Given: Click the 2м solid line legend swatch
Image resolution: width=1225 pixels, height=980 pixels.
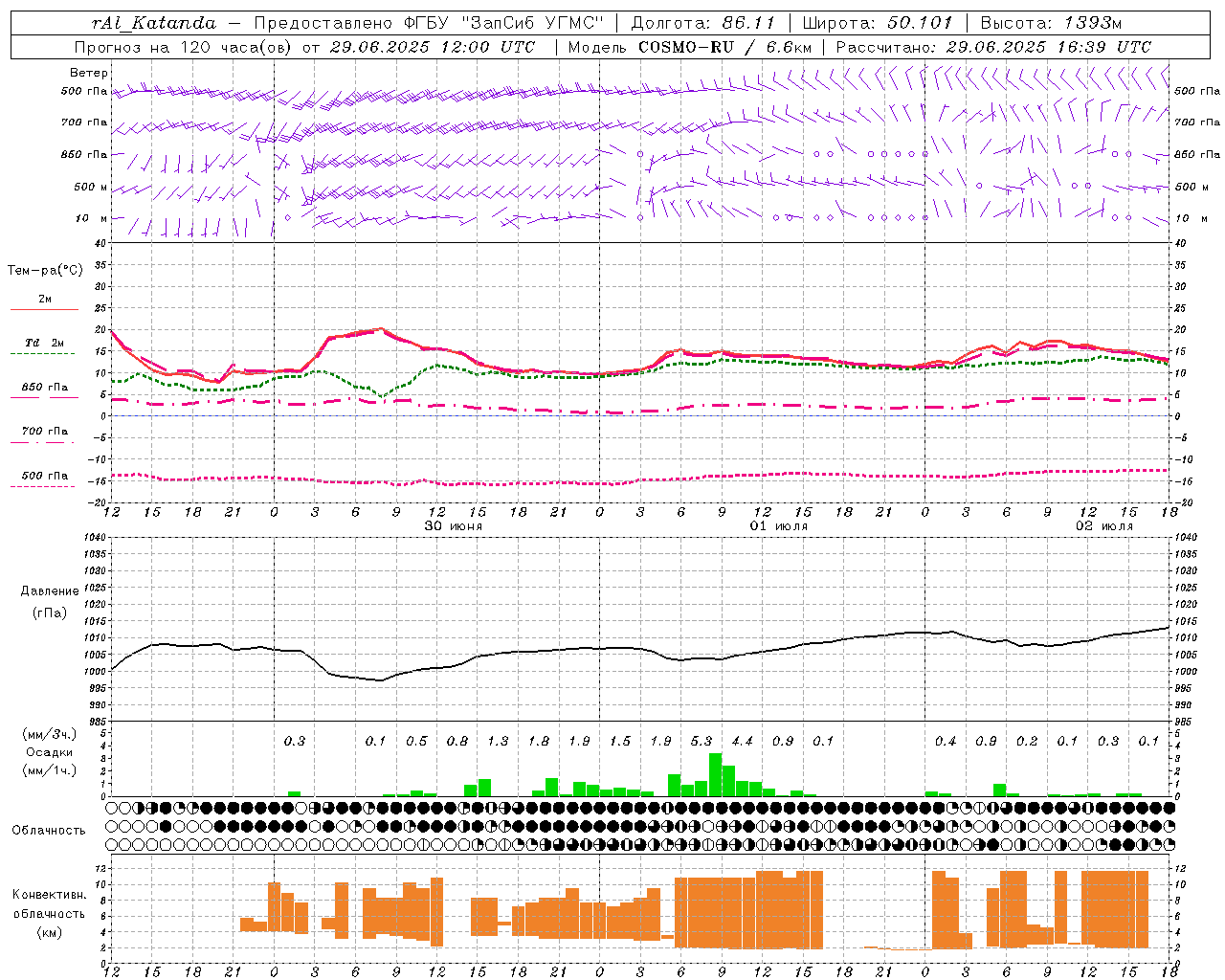Looking at the screenshot, I should [44, 310].
